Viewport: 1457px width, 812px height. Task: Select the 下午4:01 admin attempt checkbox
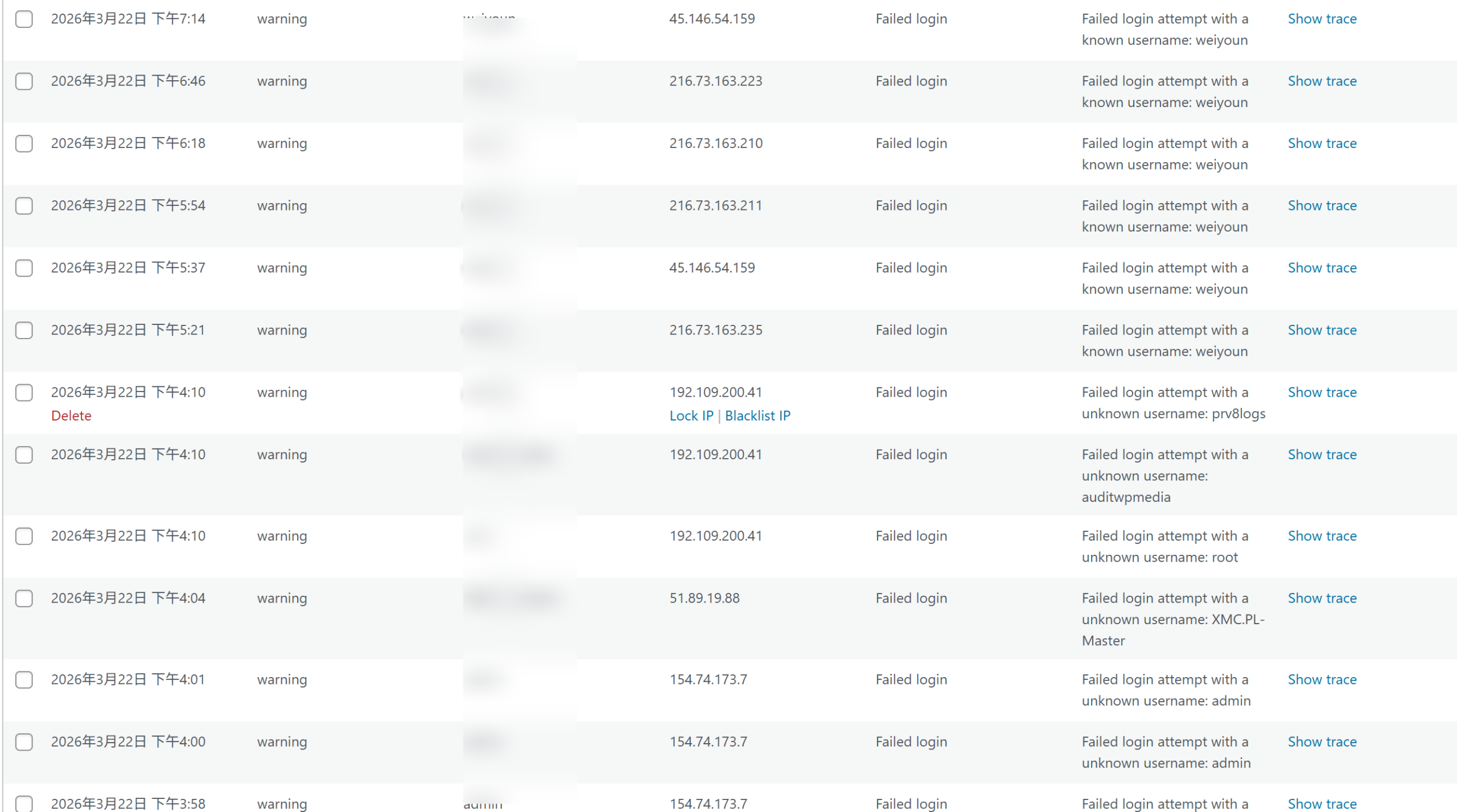24,680
